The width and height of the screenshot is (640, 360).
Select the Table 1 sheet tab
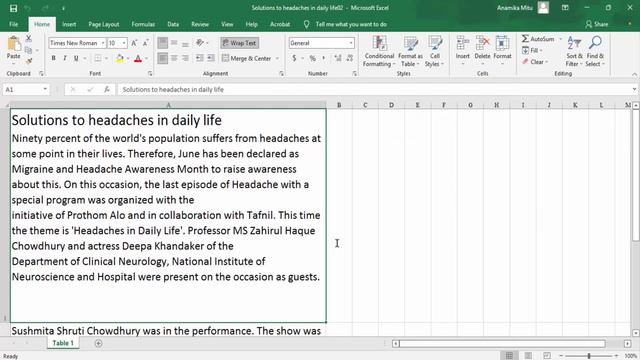point(63,343)
